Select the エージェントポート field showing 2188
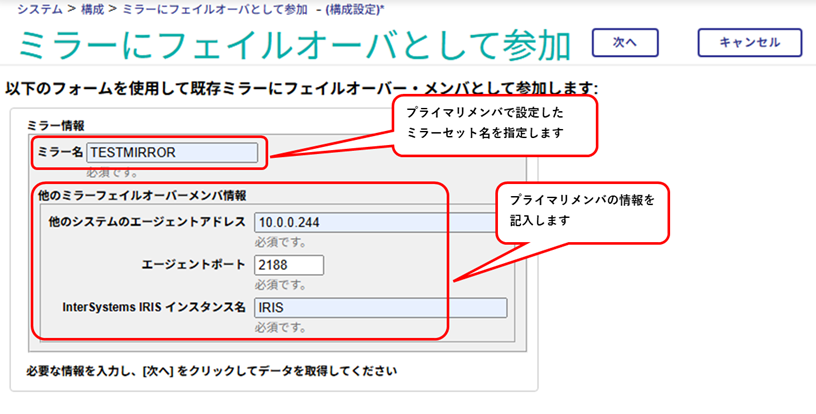The height and width of the screenshot is (414, 816). tap(289, 265)
